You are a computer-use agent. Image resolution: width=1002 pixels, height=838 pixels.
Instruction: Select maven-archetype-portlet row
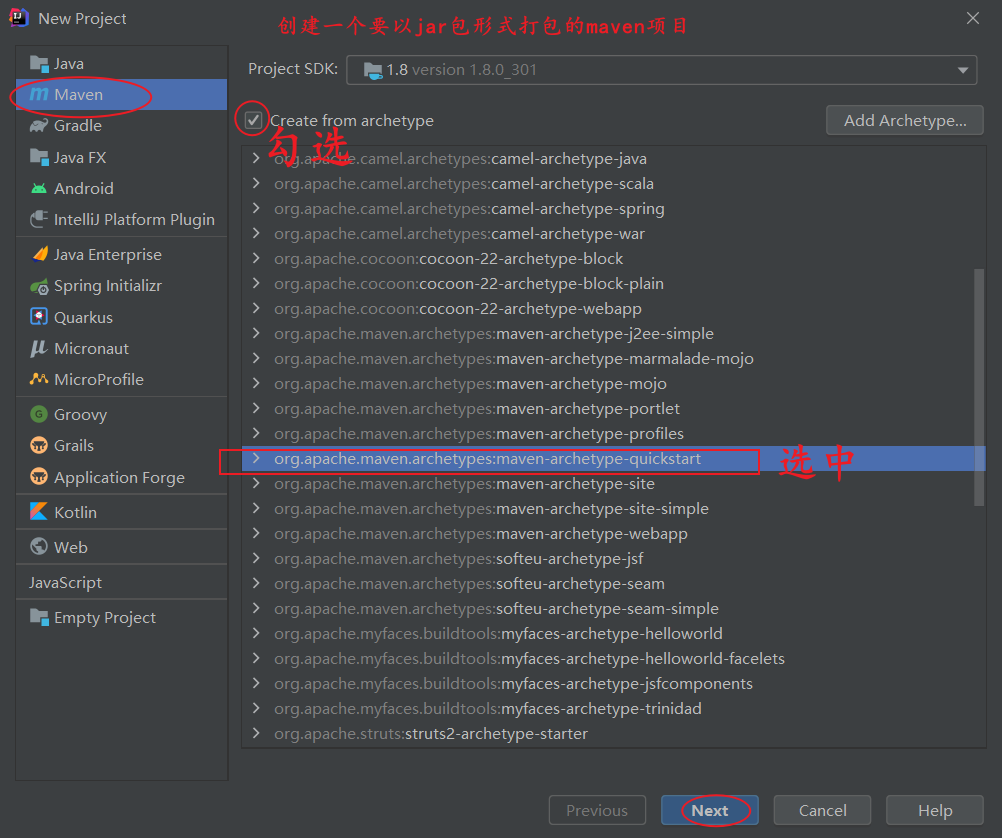tap(613, 408)
